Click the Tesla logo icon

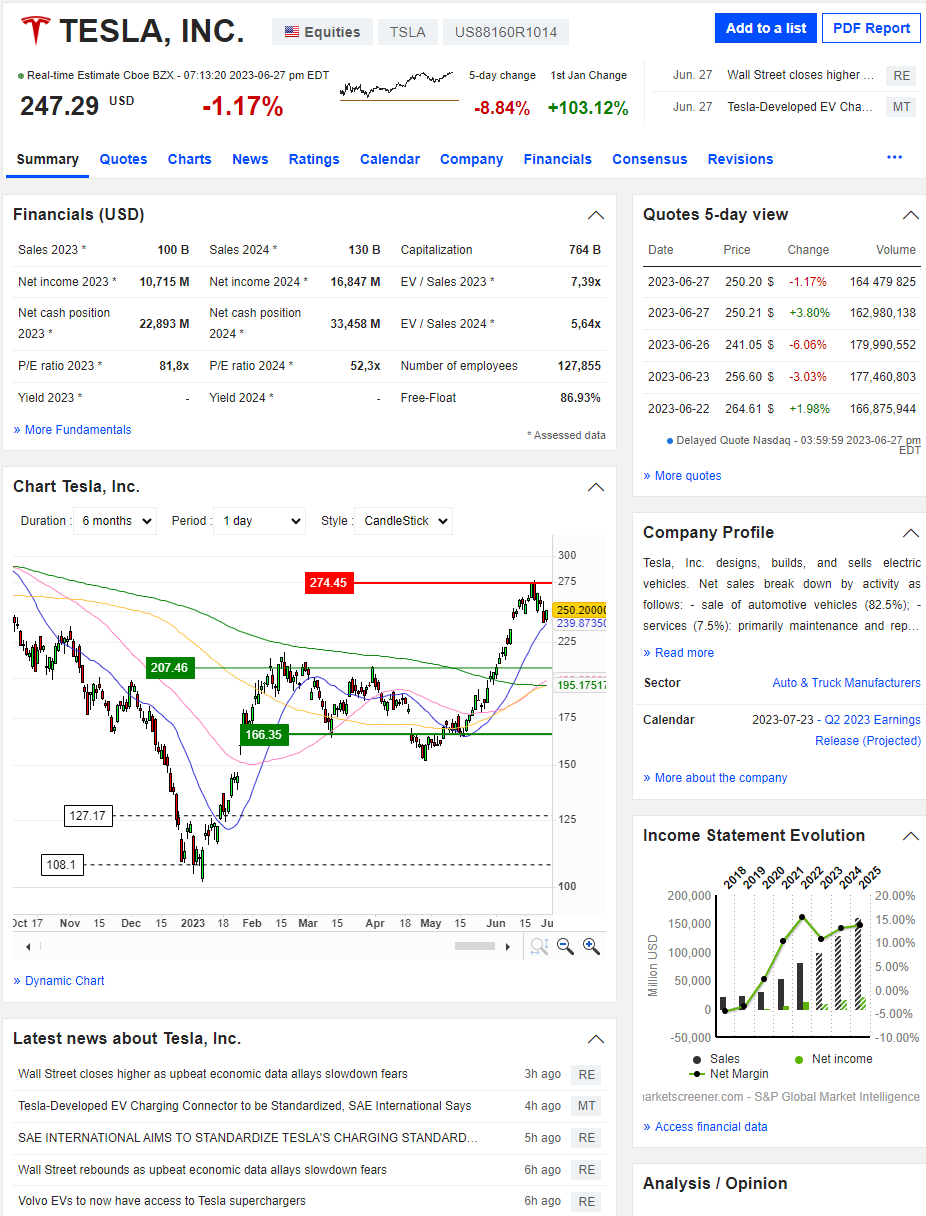pyautogui.click(x=35, y=30)
